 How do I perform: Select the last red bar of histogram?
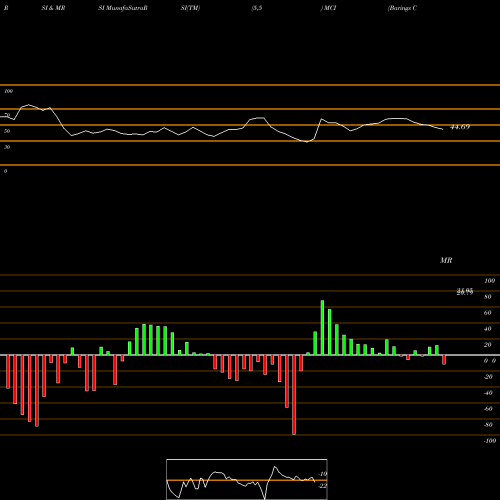tap(444, 360)
